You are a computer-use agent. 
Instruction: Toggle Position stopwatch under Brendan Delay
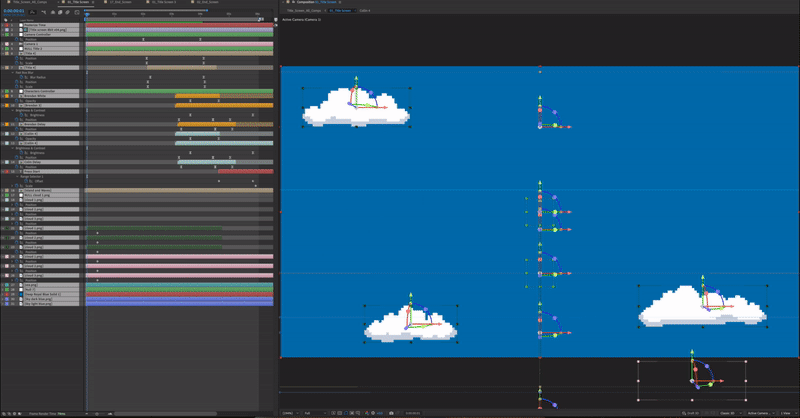tap(16, 129)
